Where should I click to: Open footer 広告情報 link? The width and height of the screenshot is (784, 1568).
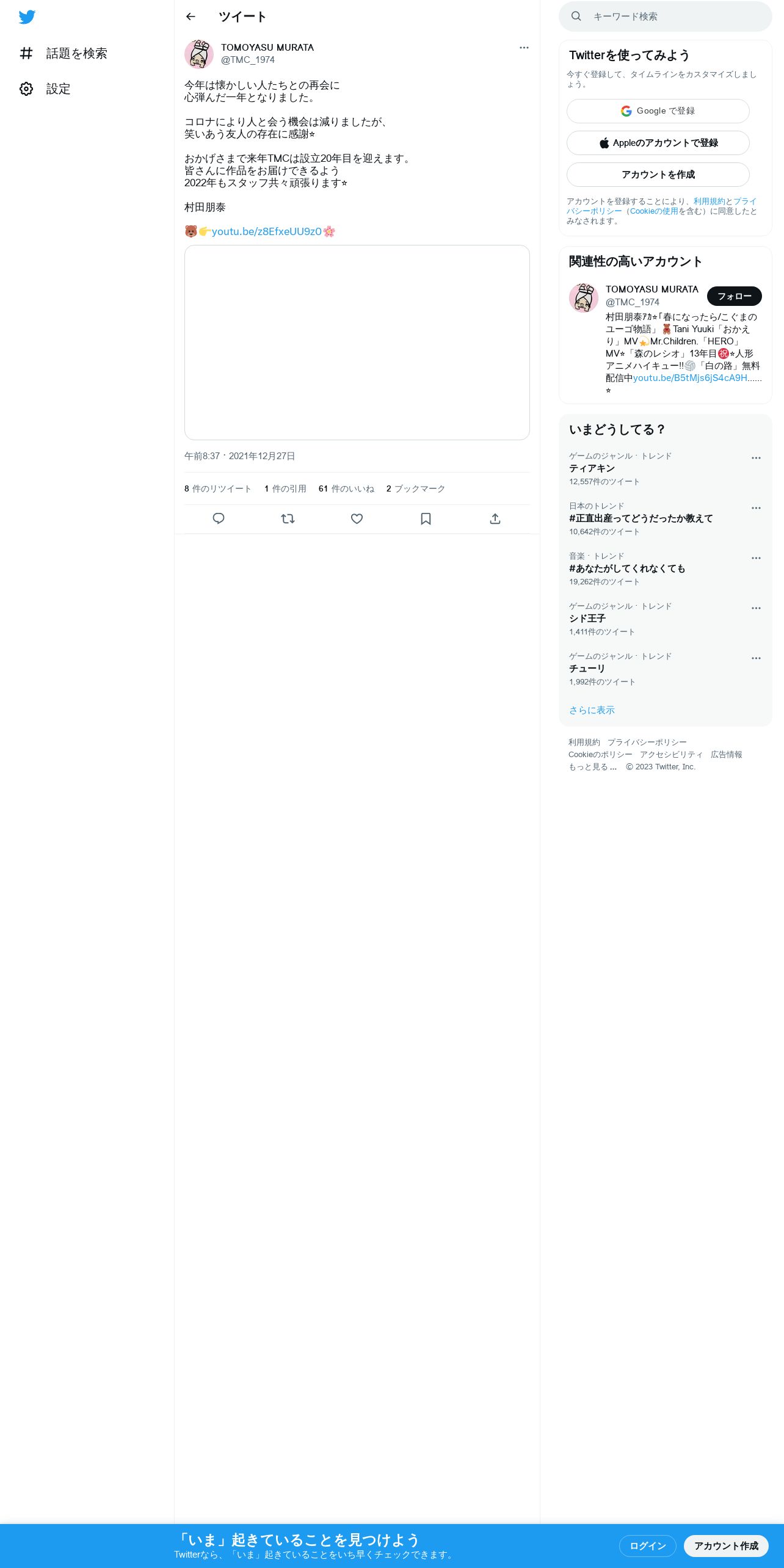[x=726, y=755]
